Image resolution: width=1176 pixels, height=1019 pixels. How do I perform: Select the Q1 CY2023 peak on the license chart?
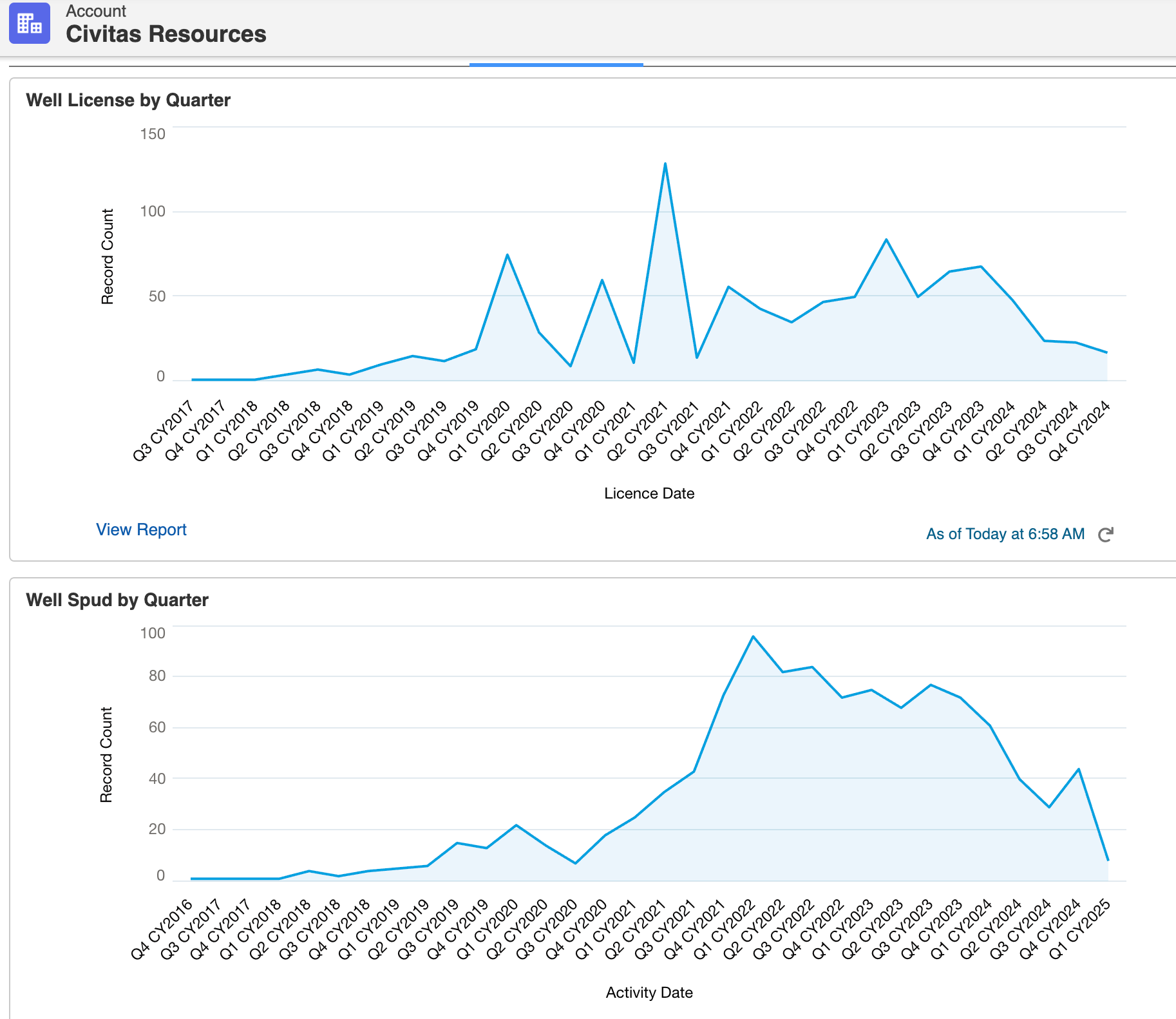coord(887,239)
